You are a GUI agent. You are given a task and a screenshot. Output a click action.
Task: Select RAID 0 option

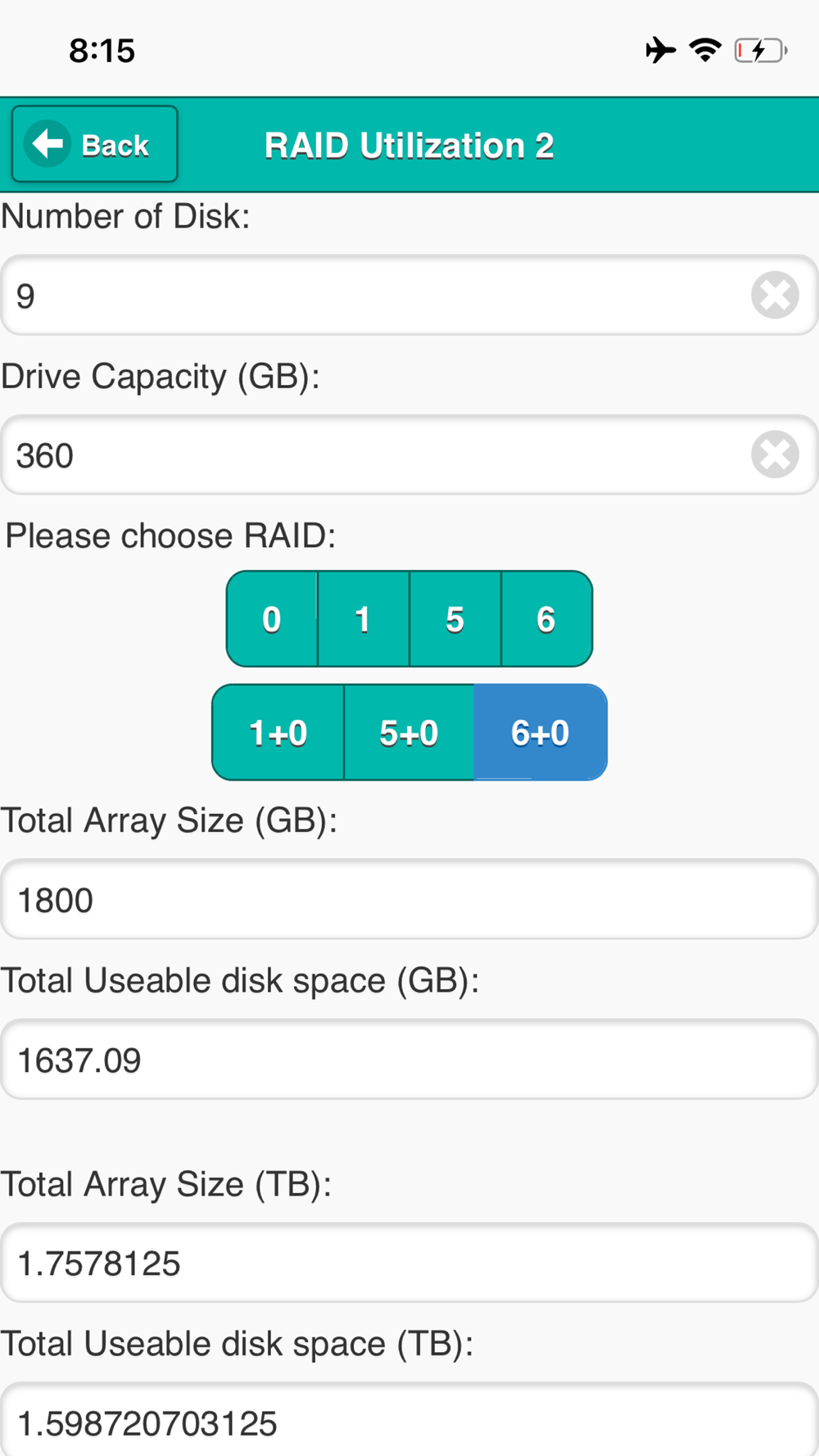272,619
